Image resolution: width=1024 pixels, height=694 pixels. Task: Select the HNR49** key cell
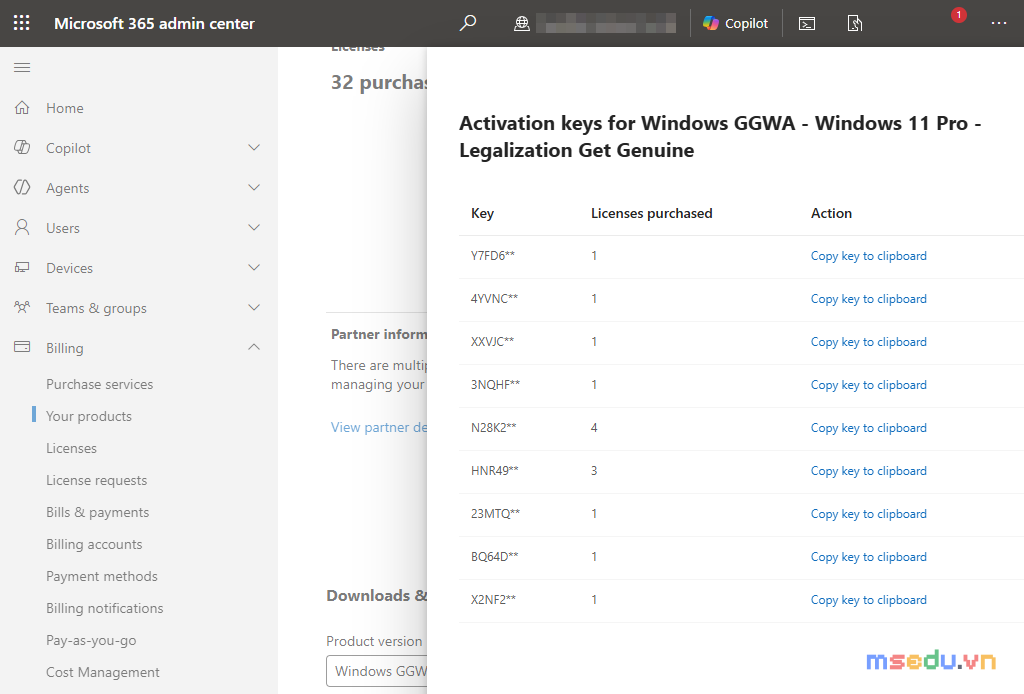tap(494, 471)
